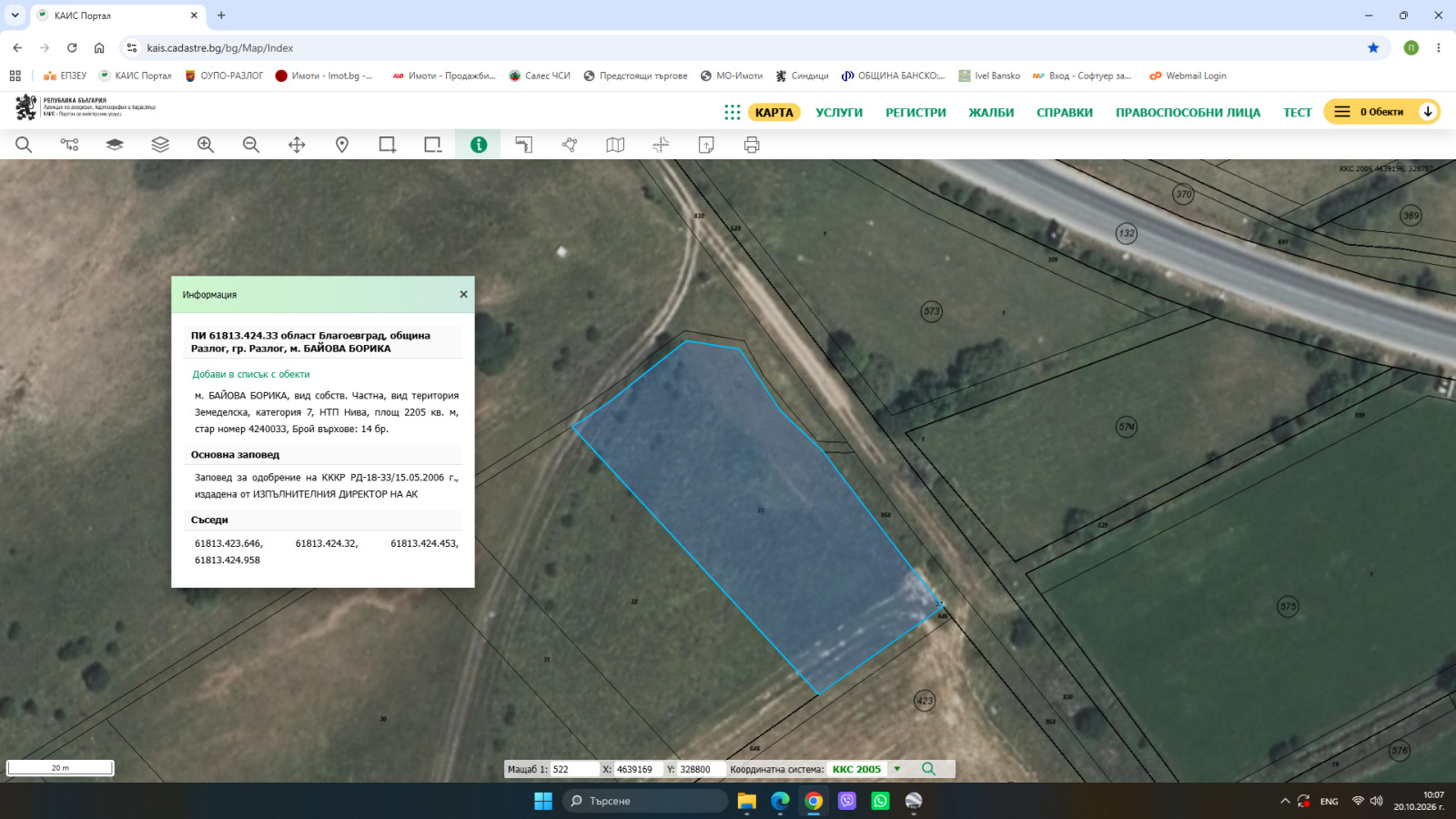
Task: Show hidden tray icons chevron
Action: [x=1285, y=801]
